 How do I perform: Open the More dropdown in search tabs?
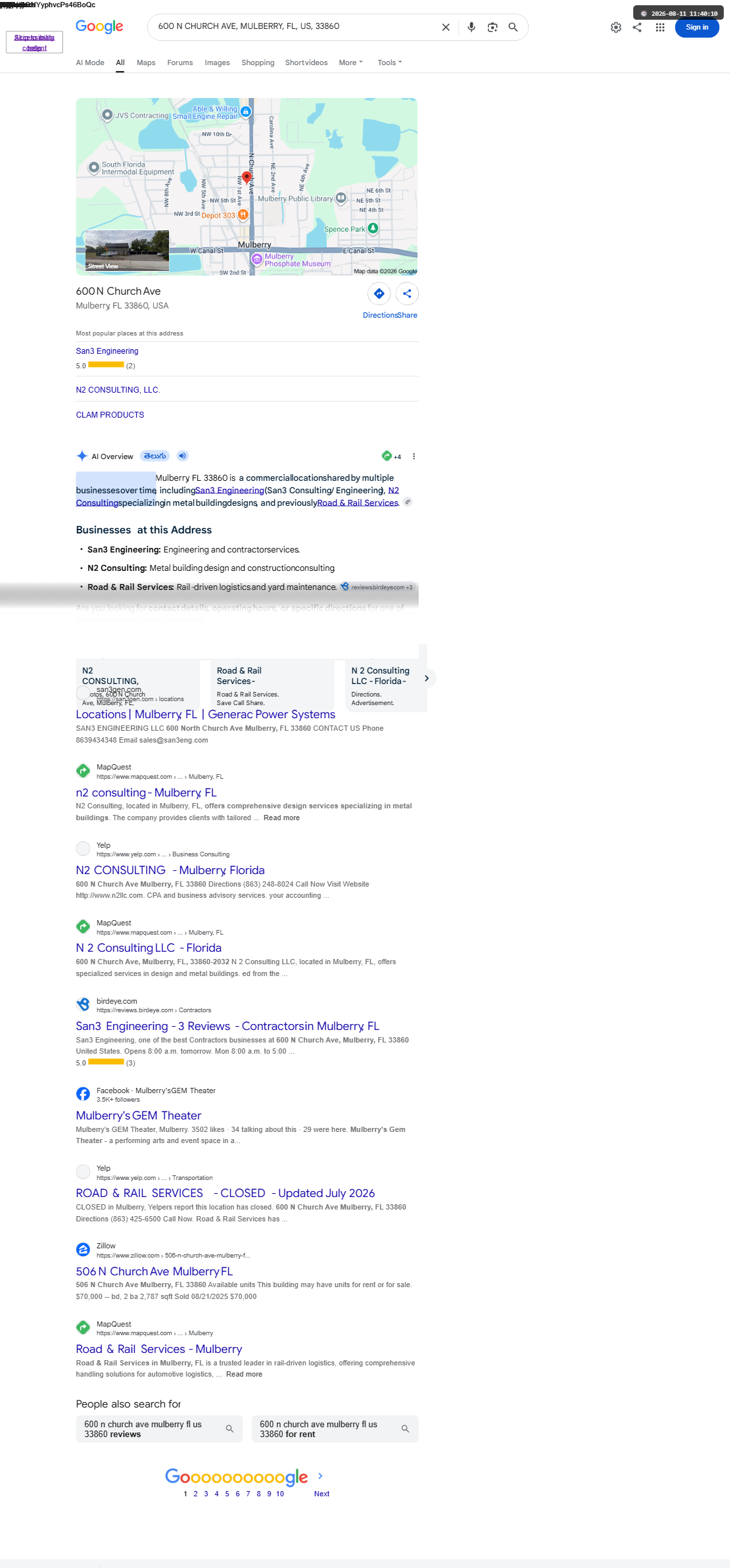[350, 62]
